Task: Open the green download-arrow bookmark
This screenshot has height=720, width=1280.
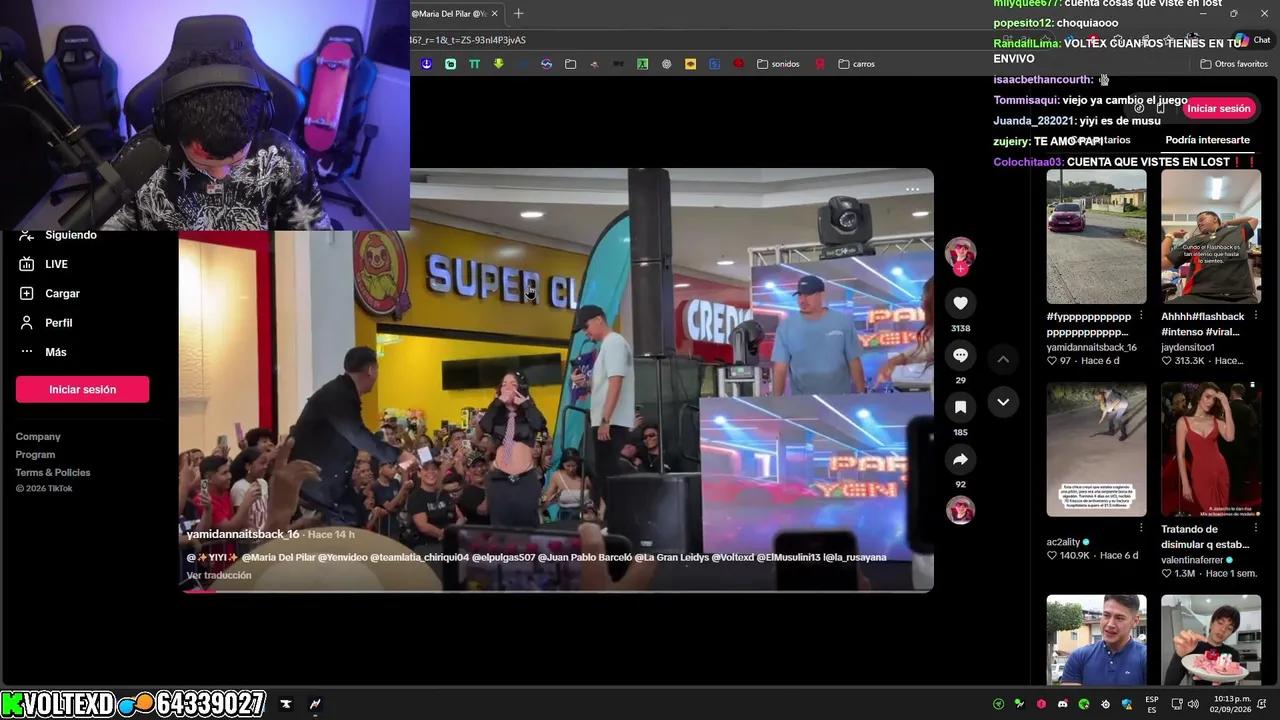Action: point(498,64)
